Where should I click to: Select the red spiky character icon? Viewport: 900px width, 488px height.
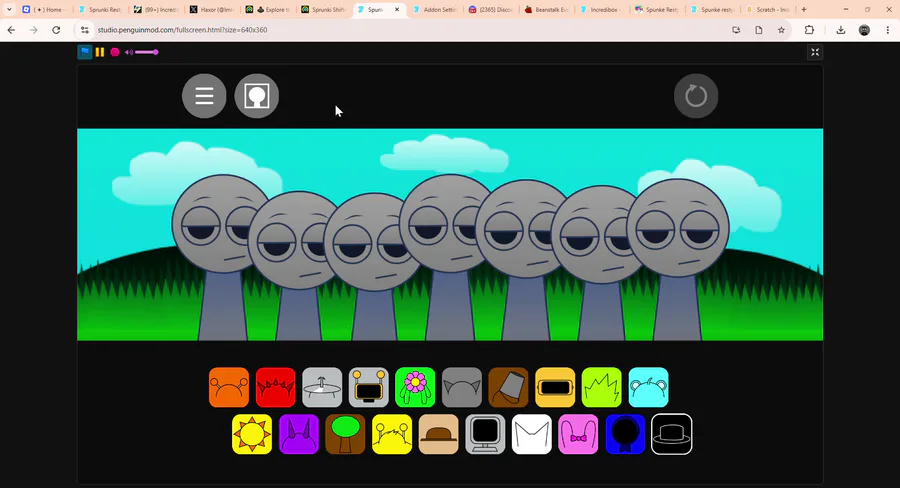coord(276,388)
